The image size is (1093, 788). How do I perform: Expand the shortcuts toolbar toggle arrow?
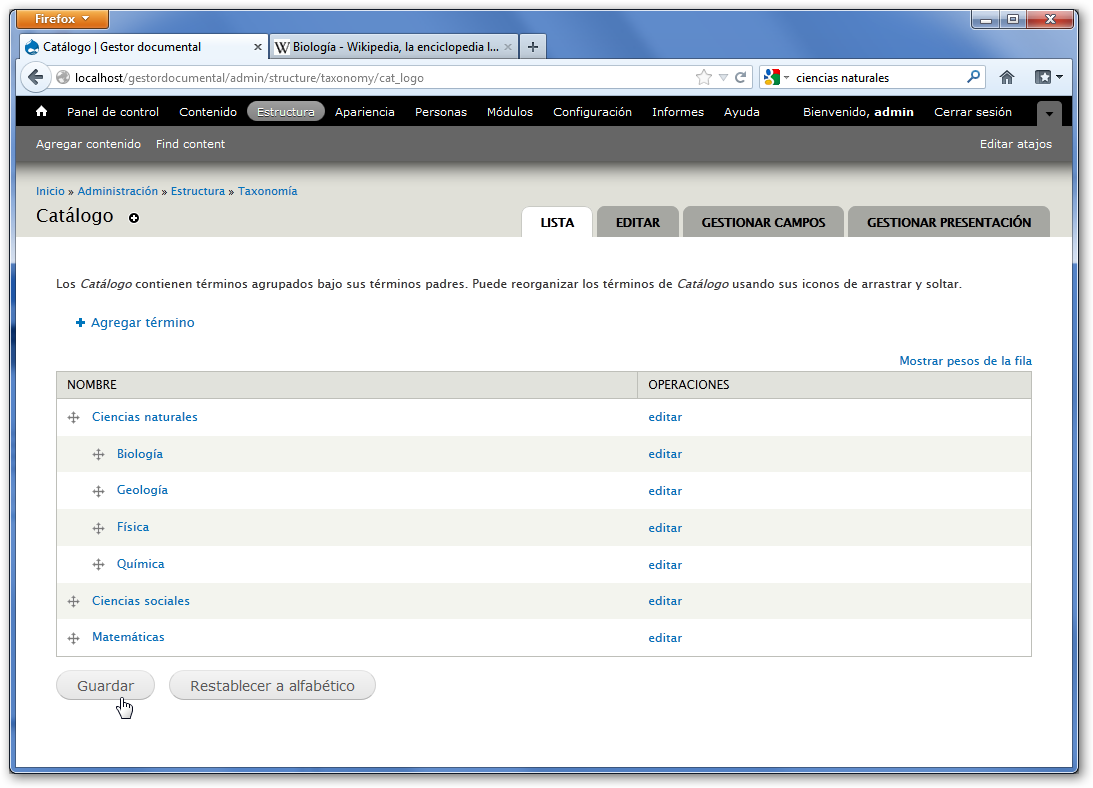[x=1048, y=113]
